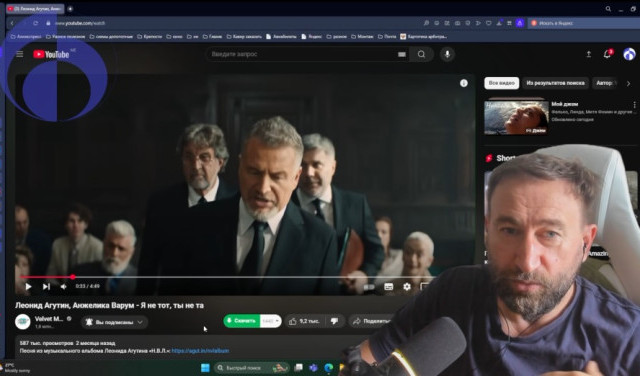The image size is (640, 376).
Task: Open the album link in description
Action: coord(200,351)
